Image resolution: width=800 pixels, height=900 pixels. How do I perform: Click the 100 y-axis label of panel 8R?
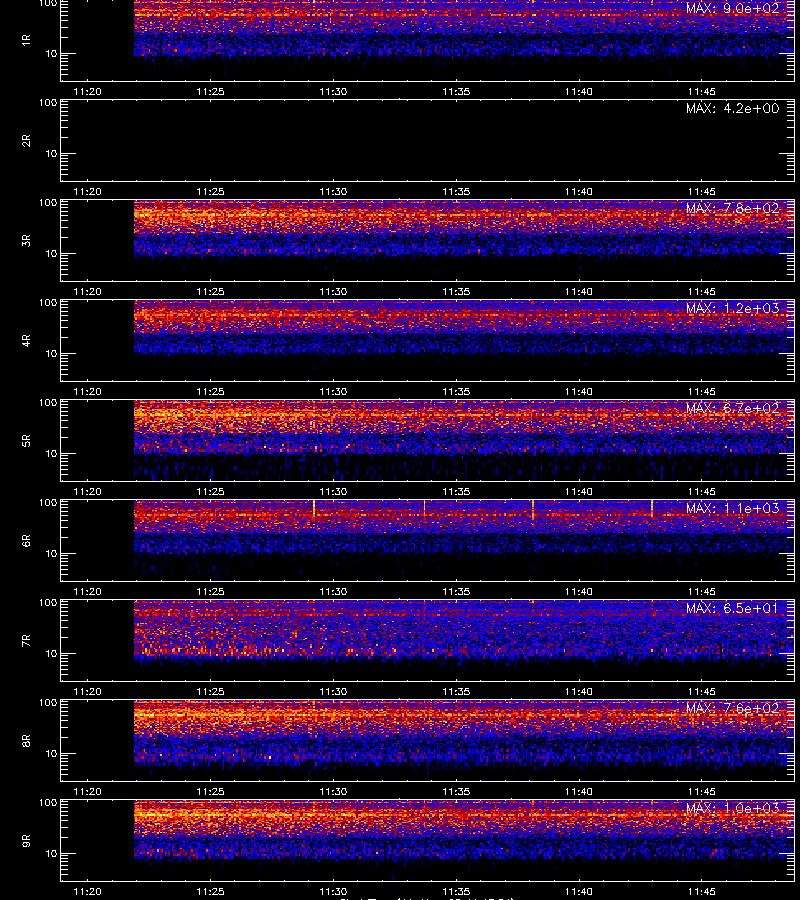(48, 703)
